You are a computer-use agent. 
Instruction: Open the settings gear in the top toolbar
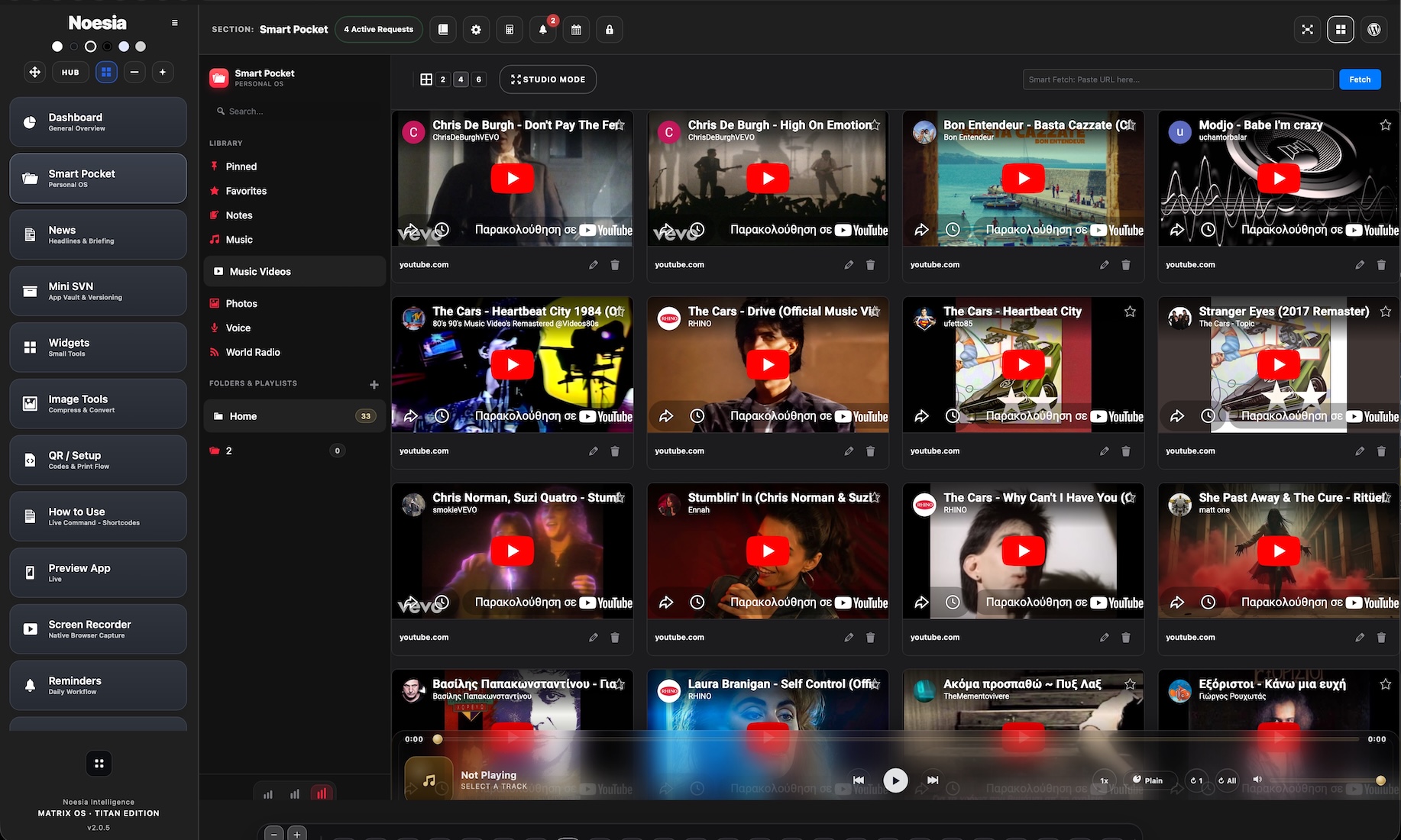(x=476, y=30)
